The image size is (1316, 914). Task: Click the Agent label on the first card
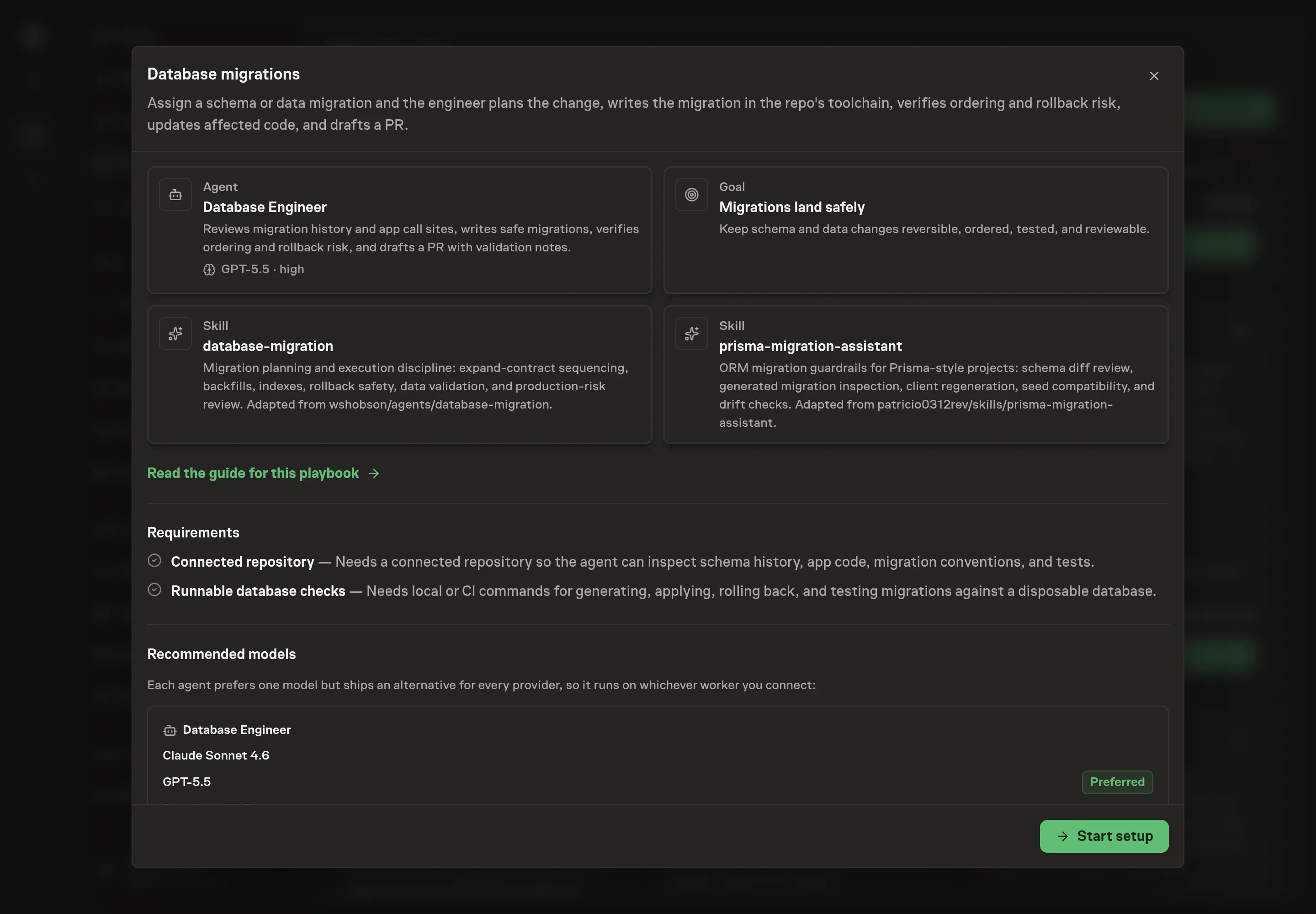click(220, 187)
